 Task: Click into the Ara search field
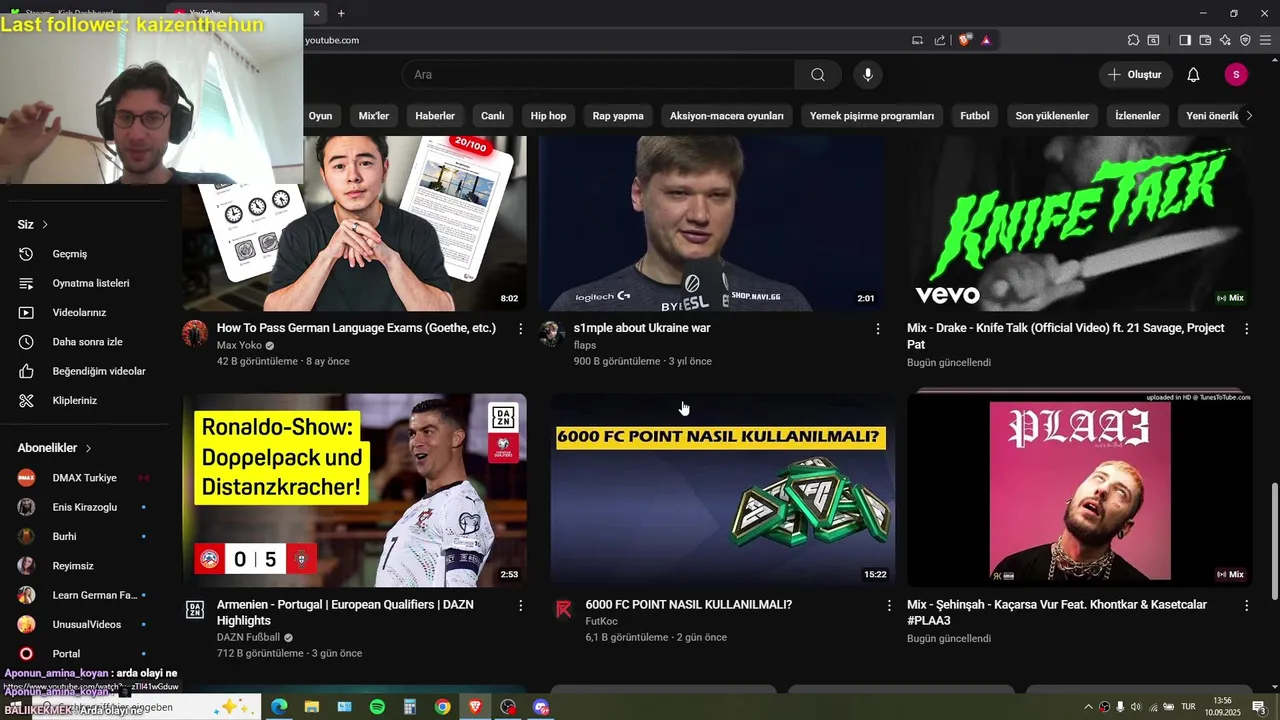600,75
